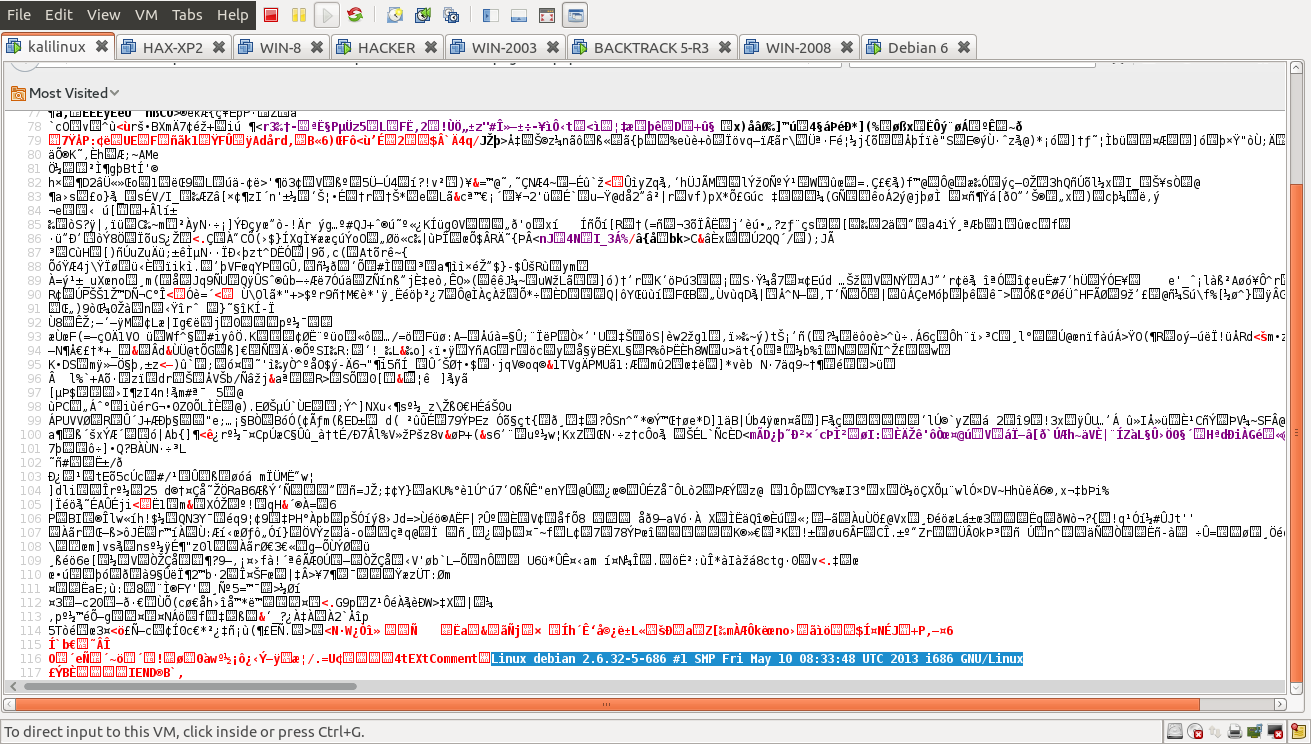The height and width of the screenshot is (744, 1311).
Task: Close the WIN-2008 tab
Action: click(846, 47)
